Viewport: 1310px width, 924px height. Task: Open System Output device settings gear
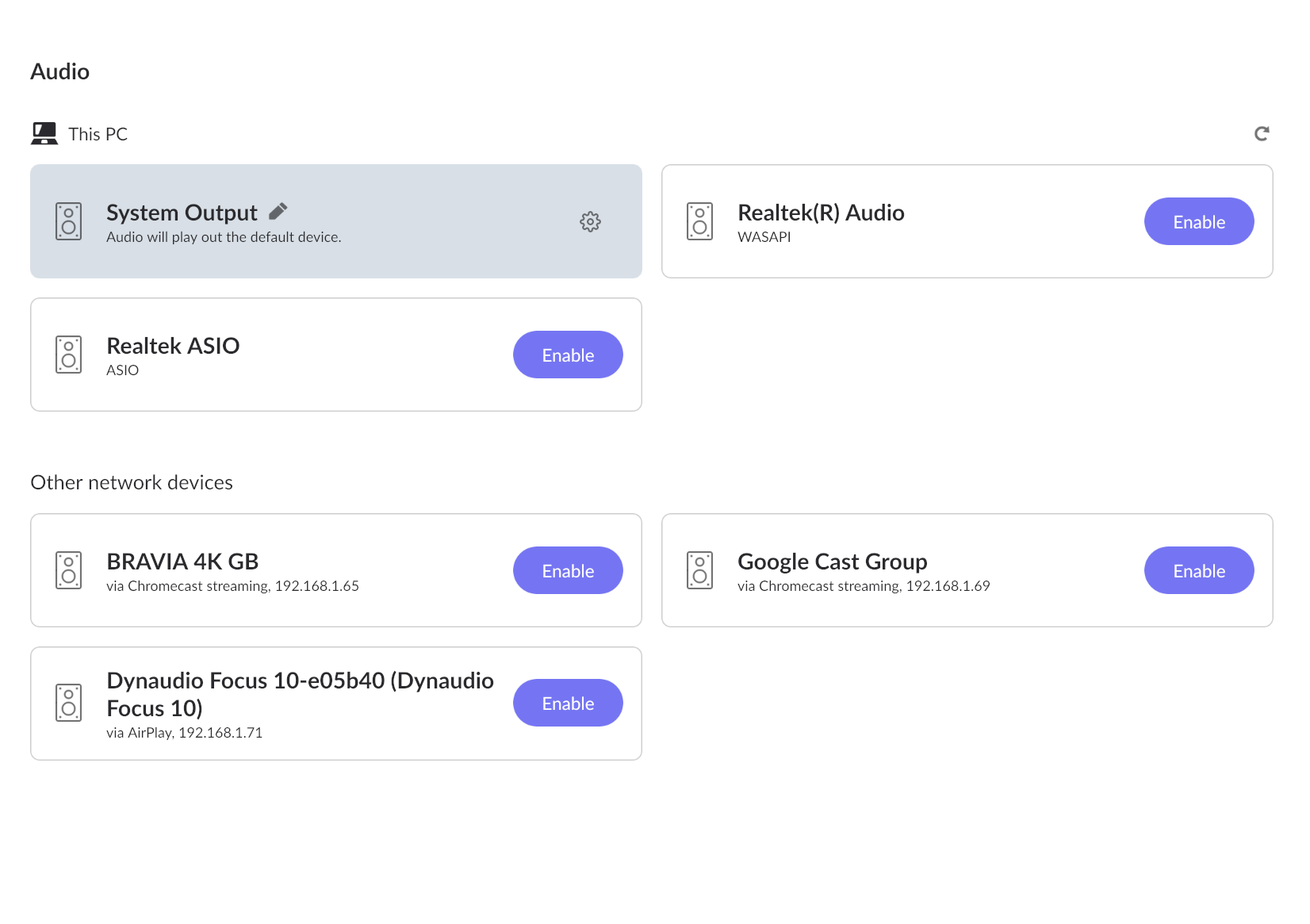click(590, 221)
